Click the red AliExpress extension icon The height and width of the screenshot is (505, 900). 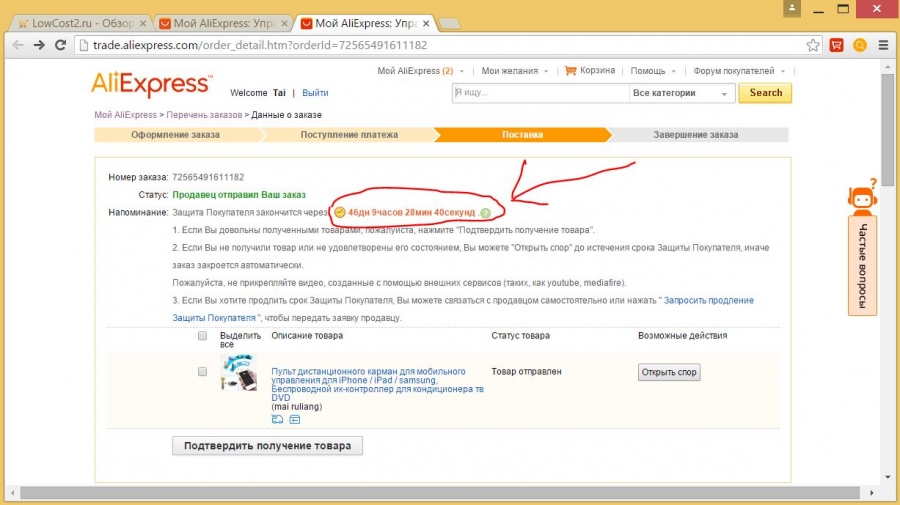click(x=836, y=45)
